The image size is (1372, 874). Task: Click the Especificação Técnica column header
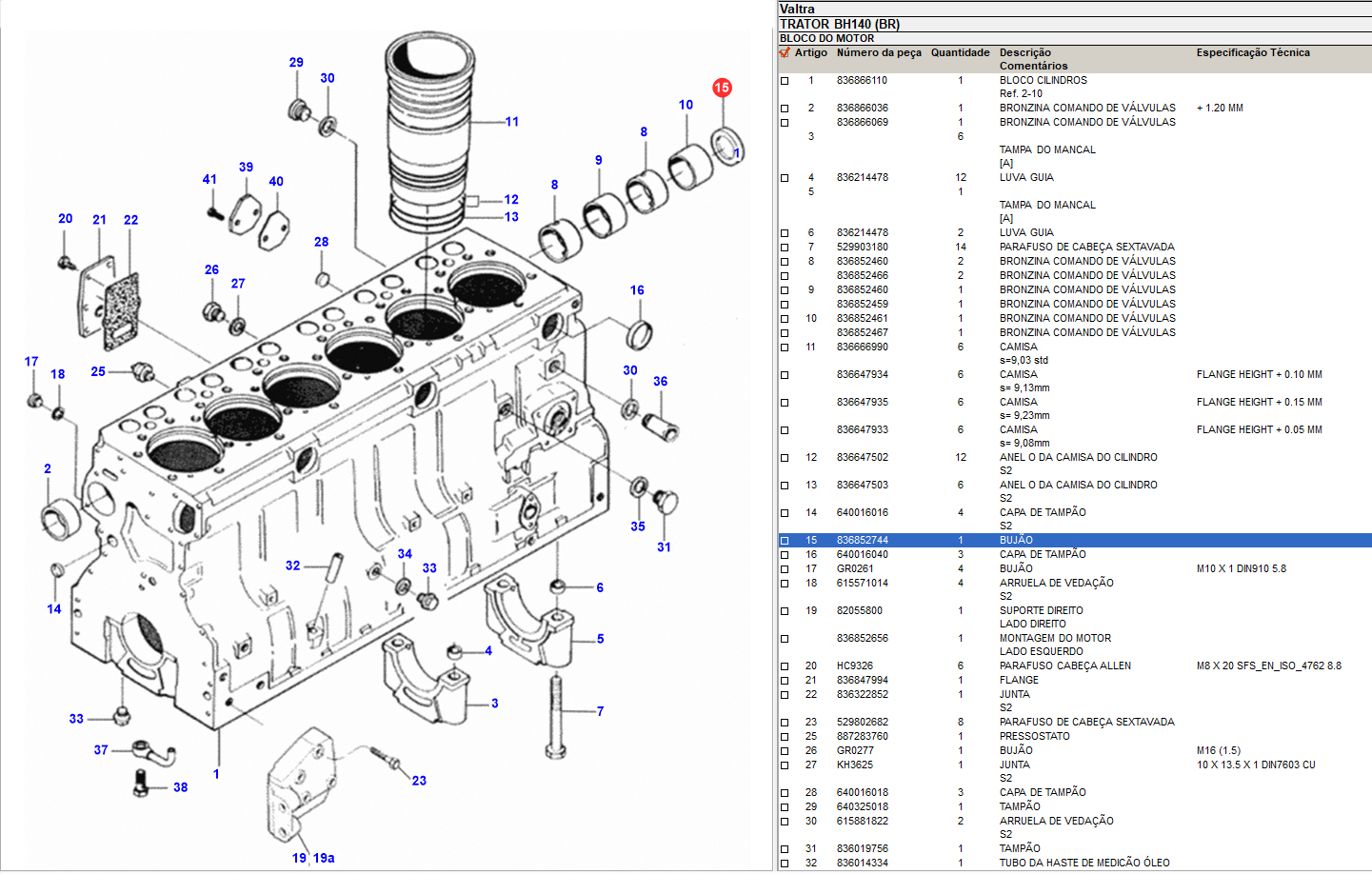click(1252, 53)
